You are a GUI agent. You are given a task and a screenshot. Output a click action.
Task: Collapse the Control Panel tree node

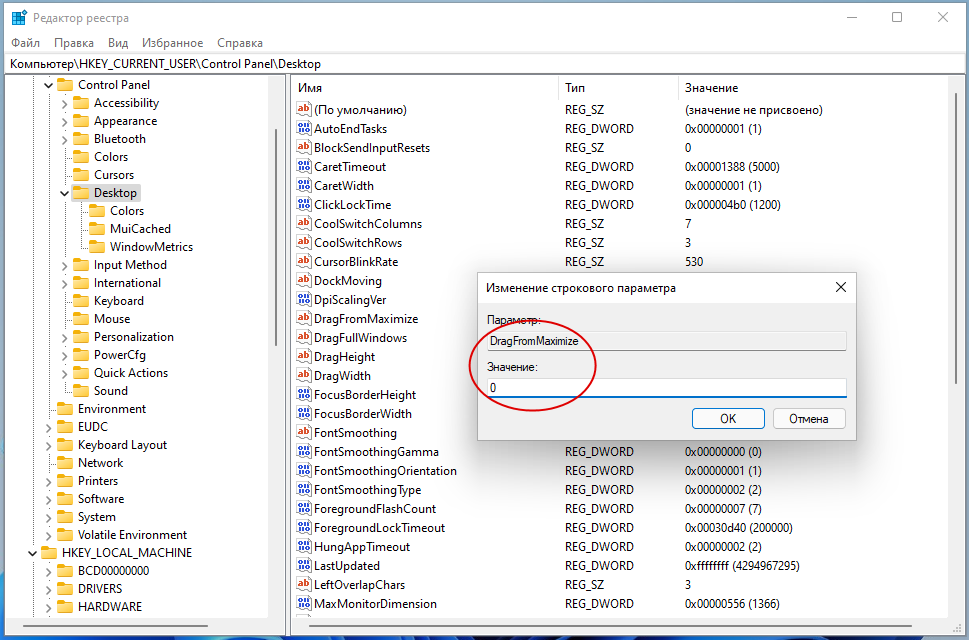(48, 85)
